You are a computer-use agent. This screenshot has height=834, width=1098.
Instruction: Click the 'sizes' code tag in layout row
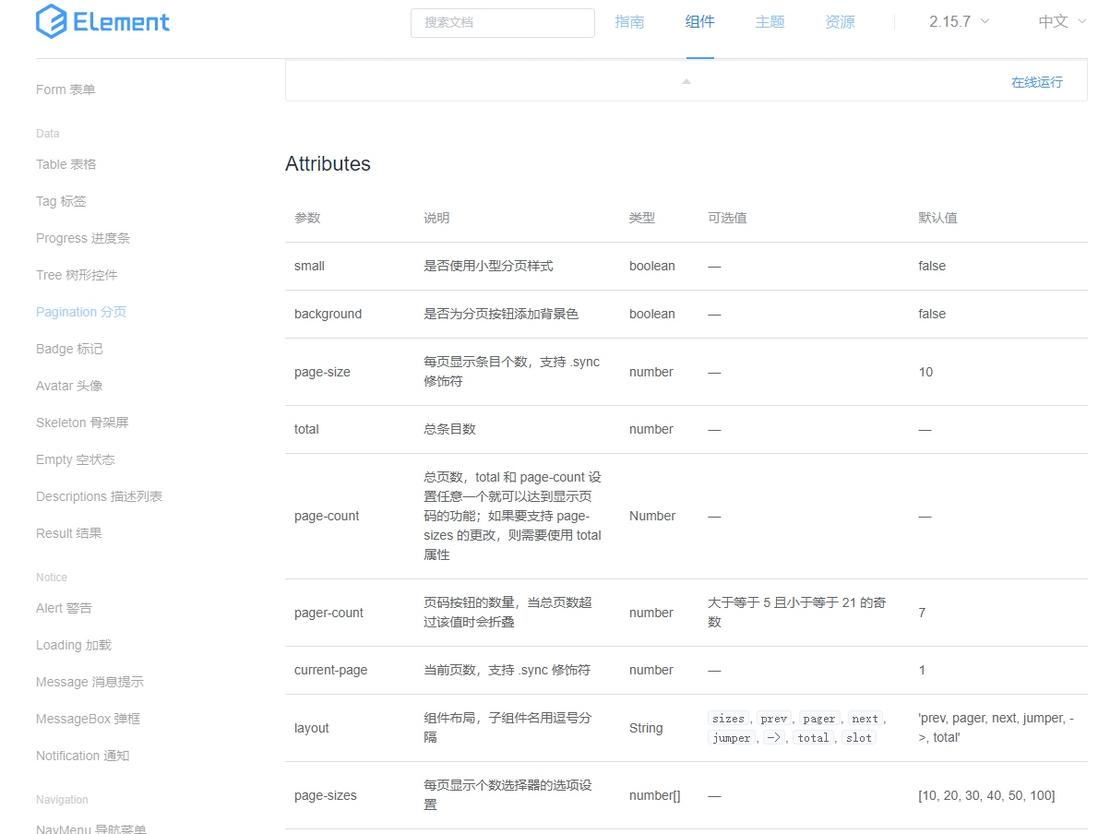728,718
